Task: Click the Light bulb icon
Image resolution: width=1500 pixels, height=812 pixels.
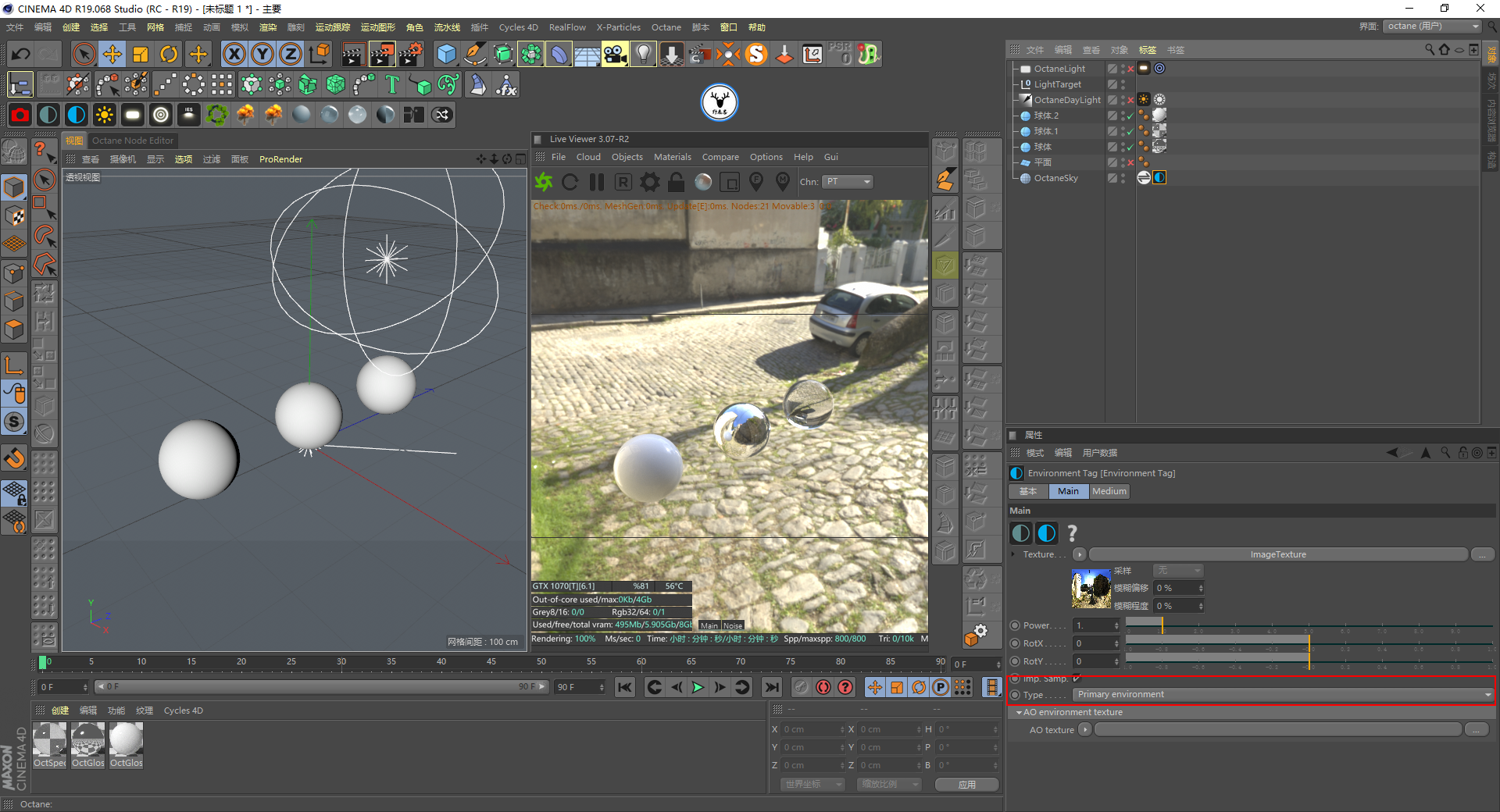Action: click(x=643, y=54)
